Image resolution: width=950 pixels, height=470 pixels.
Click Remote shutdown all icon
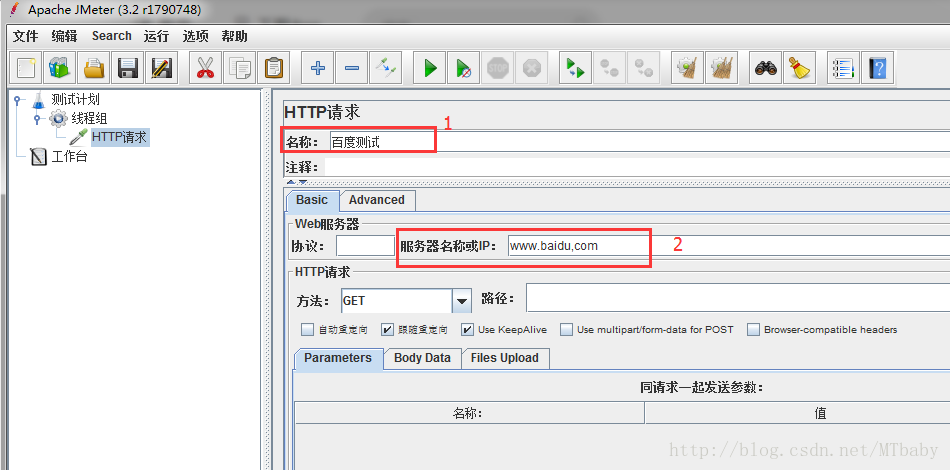pos(643,67)
